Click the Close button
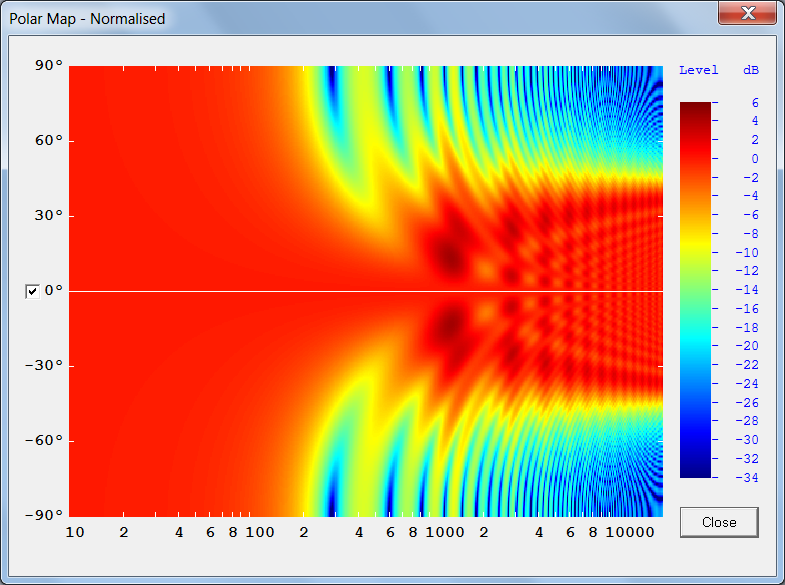This screenshot has width=785, height=585. [719, 522]
